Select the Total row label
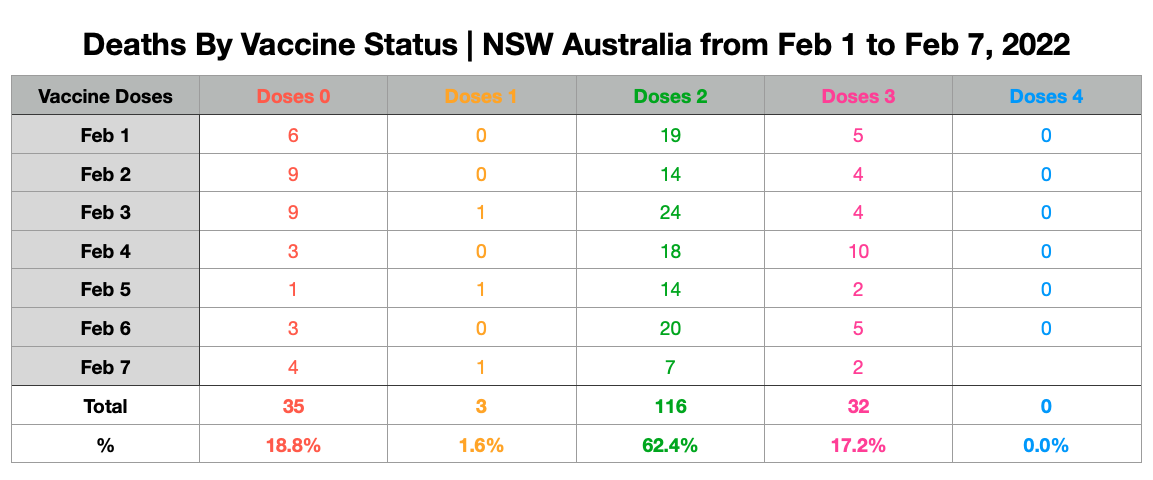The image size is (1153, 480). pos(105,406)
